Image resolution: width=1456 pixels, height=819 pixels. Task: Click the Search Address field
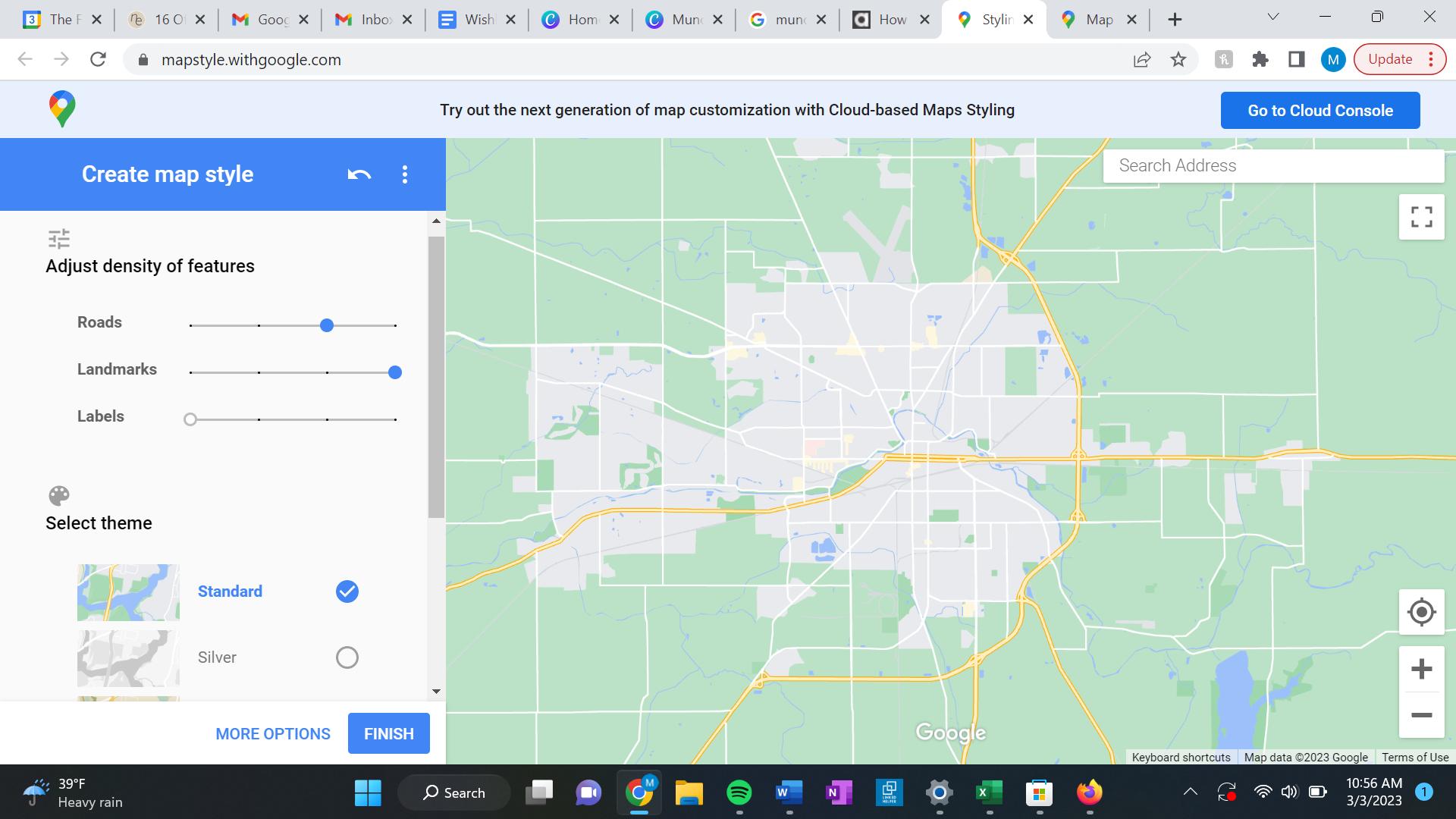[1272, 165]
